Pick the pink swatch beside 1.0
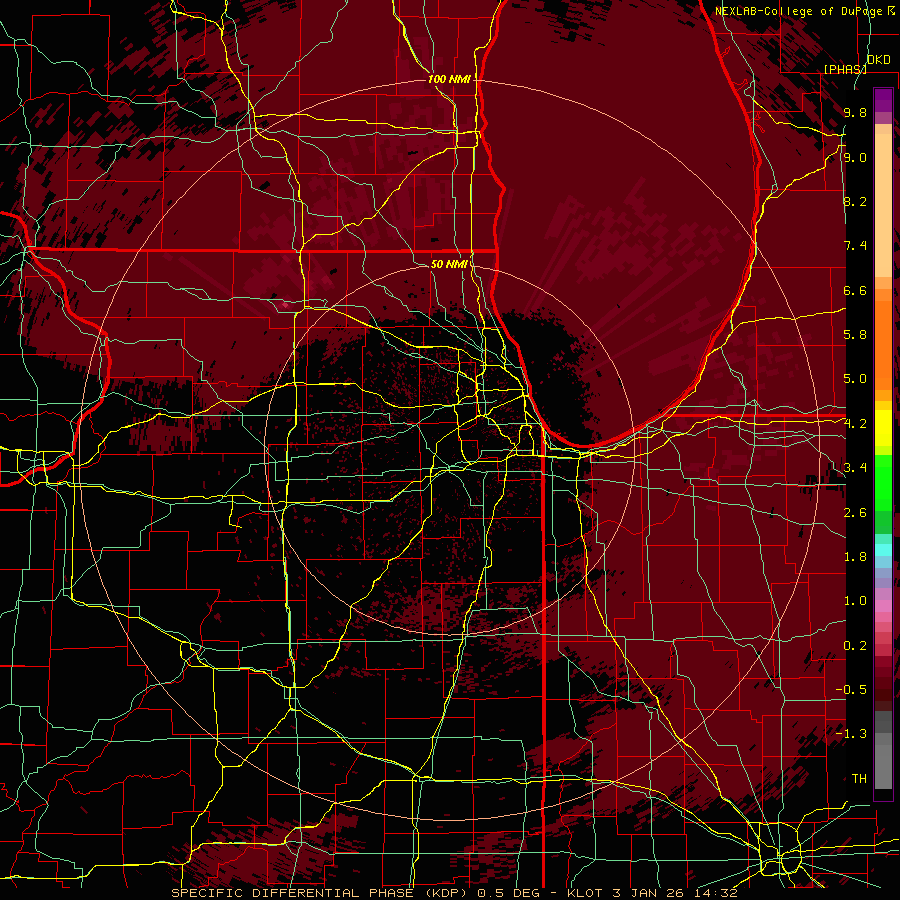This screenshot has width=900, height=900. tap(883, 606)
